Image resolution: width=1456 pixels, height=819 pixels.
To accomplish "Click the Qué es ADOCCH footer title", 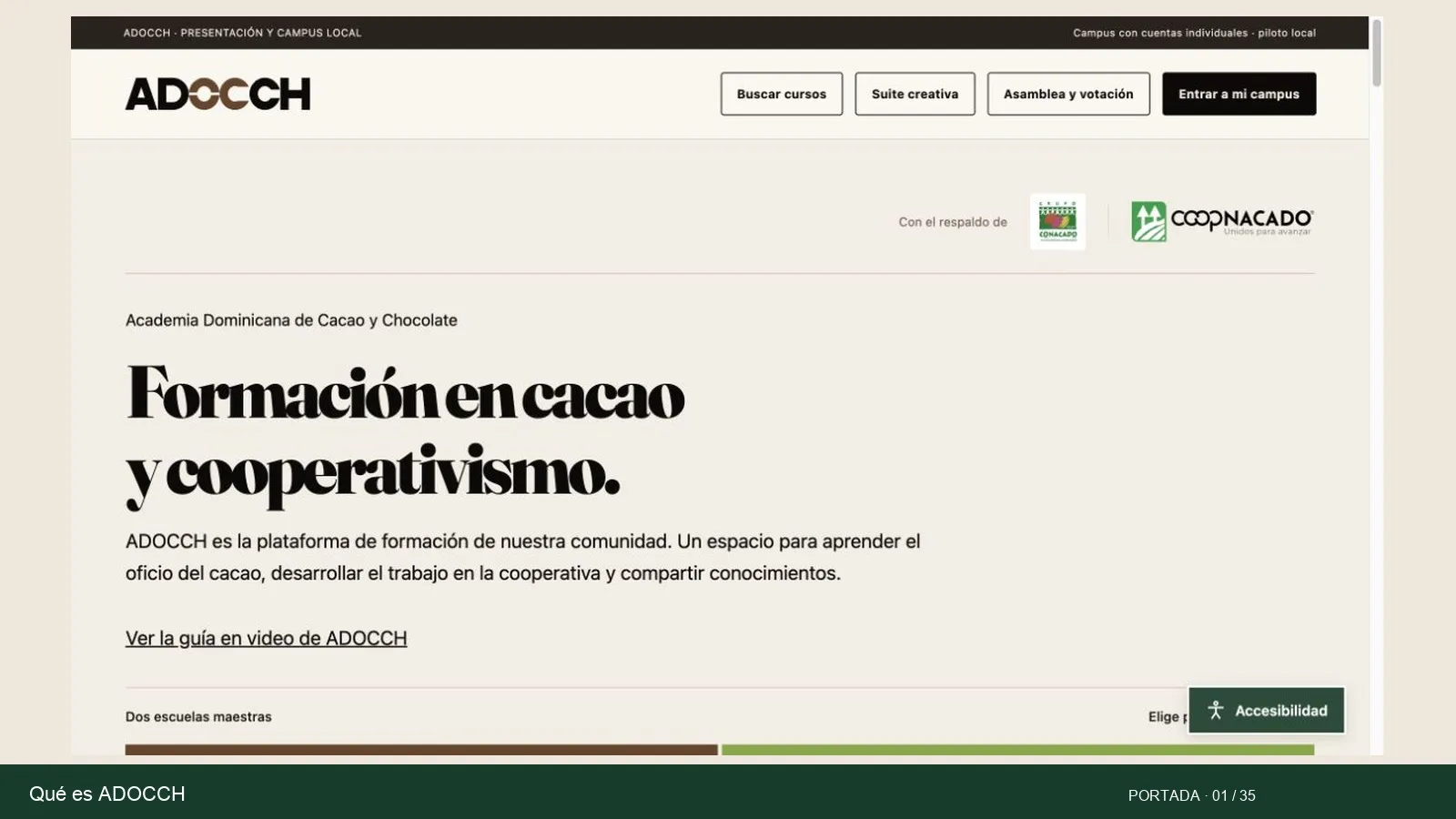I will (107, 794).
